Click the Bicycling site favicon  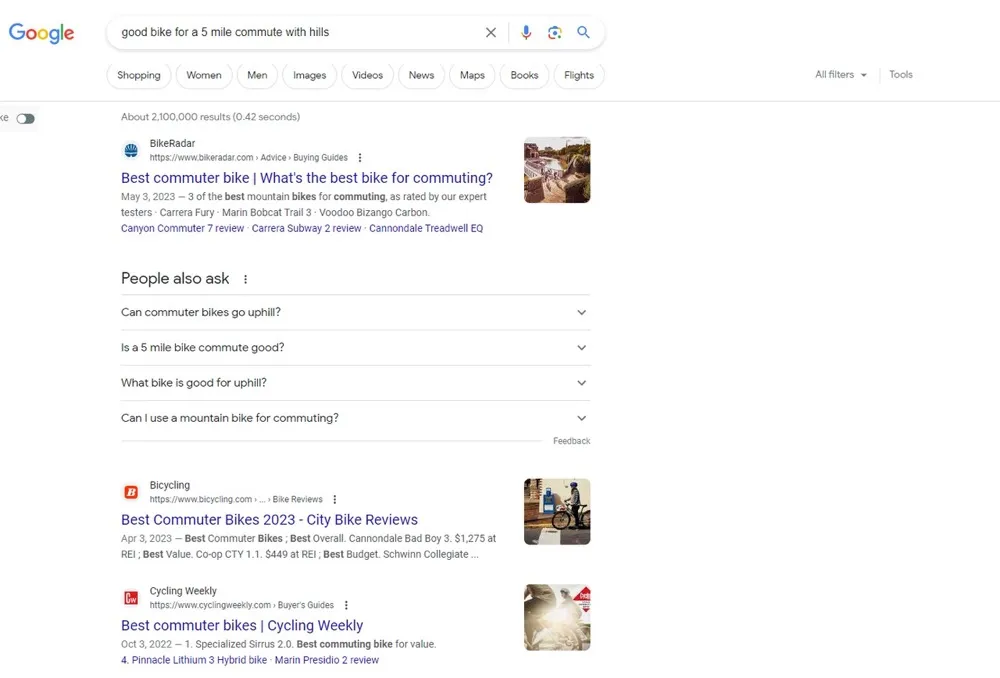coord(131,492)
